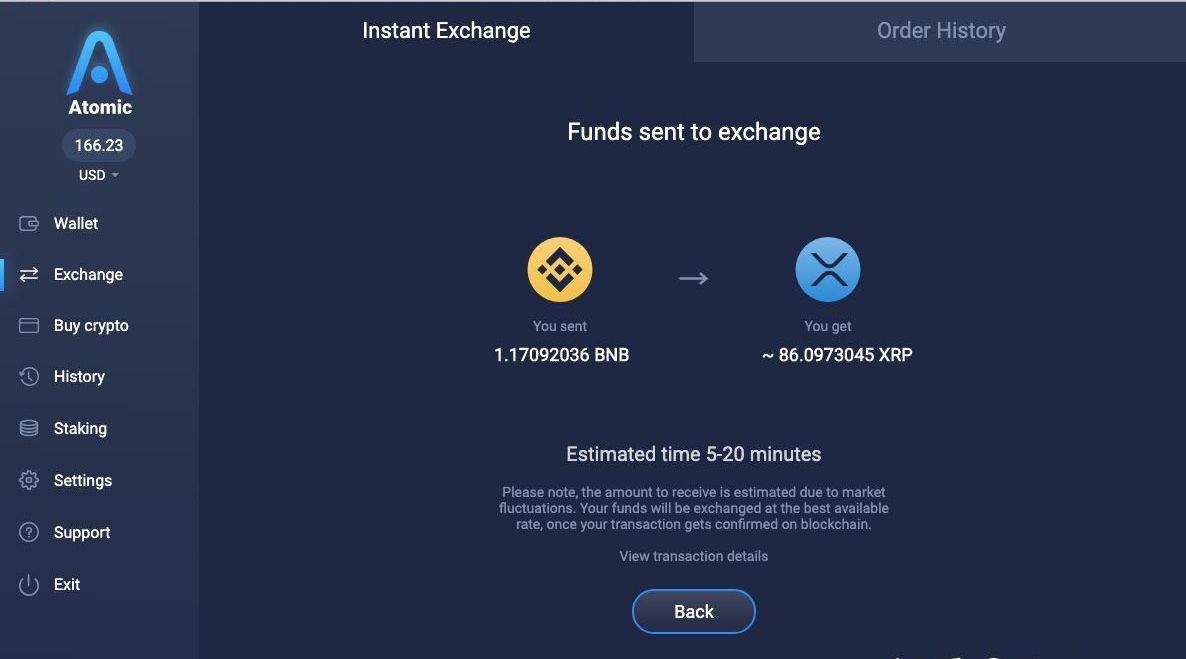Viewport: 1186px width, 659px height.
Task: Select the Instant Exchange tab
Action: click(x=446, y=31)
